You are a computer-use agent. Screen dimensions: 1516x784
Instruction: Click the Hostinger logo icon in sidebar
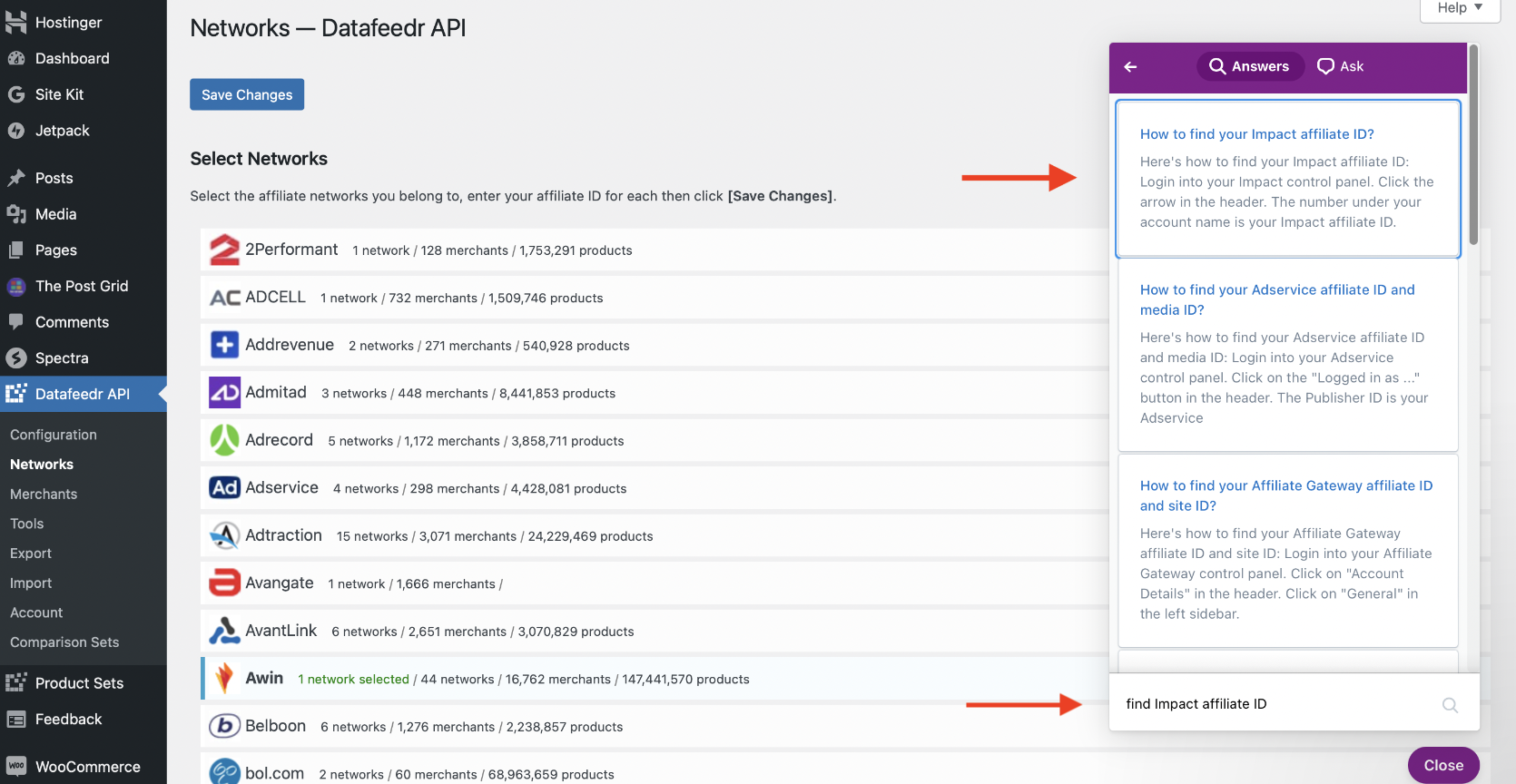pos(16,22)
